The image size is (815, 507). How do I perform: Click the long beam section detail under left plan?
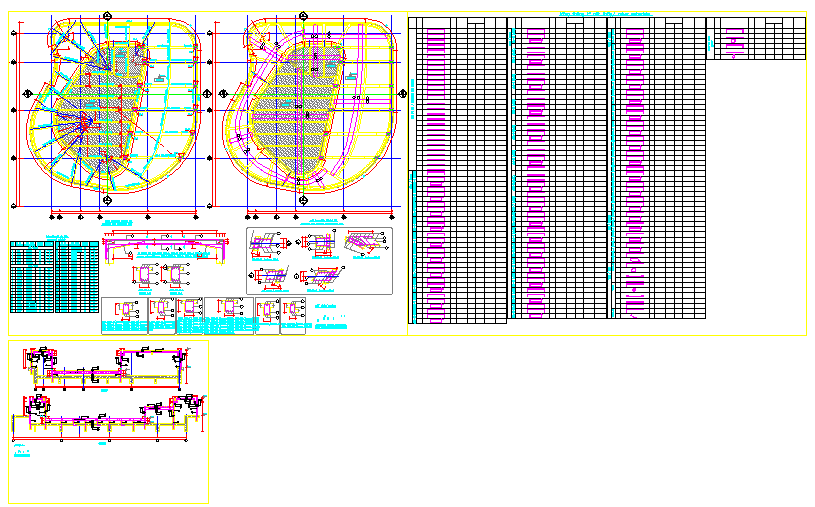[166, 240]
